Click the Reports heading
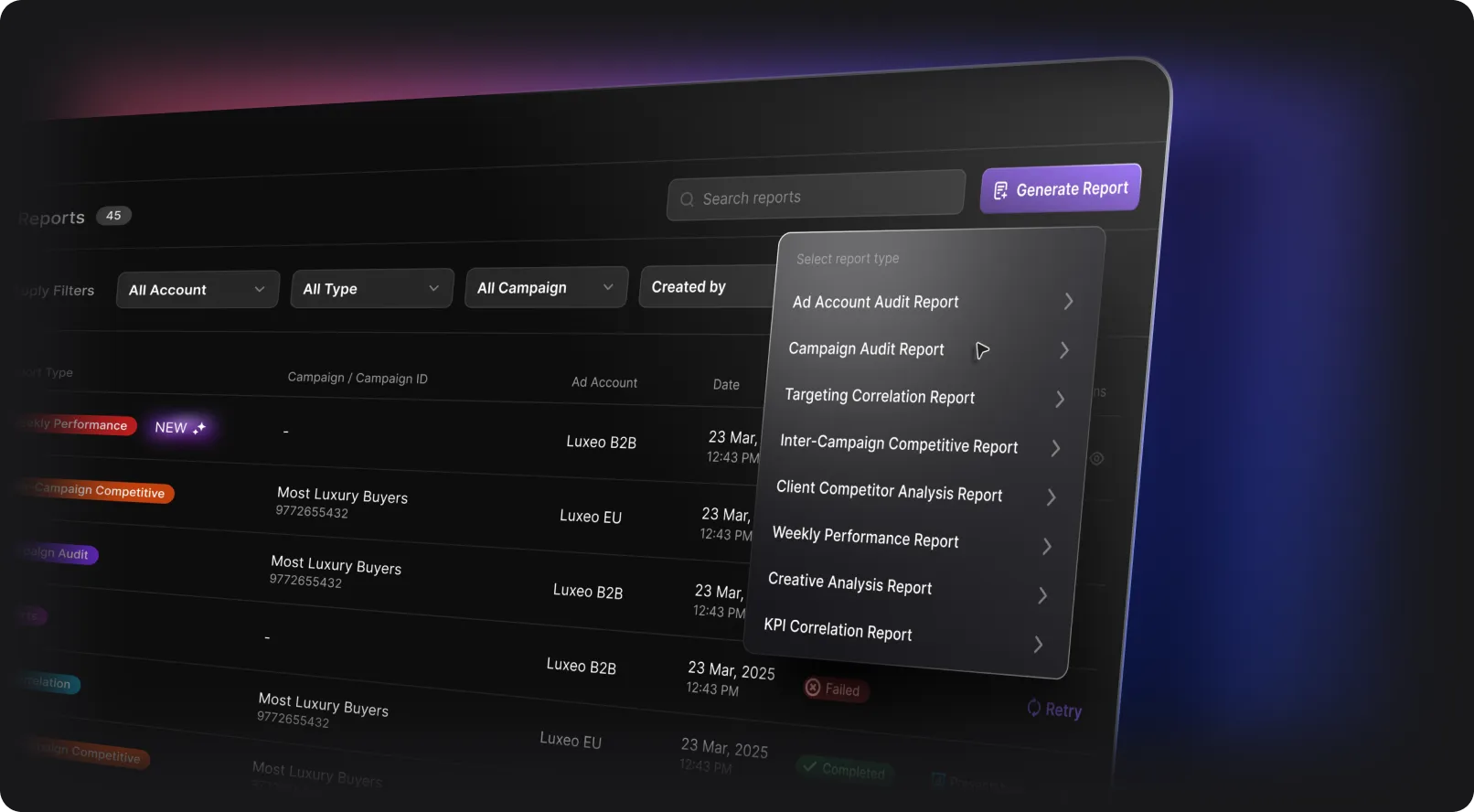Screen dimensions: 1474x812 click(x=51, y=219)
